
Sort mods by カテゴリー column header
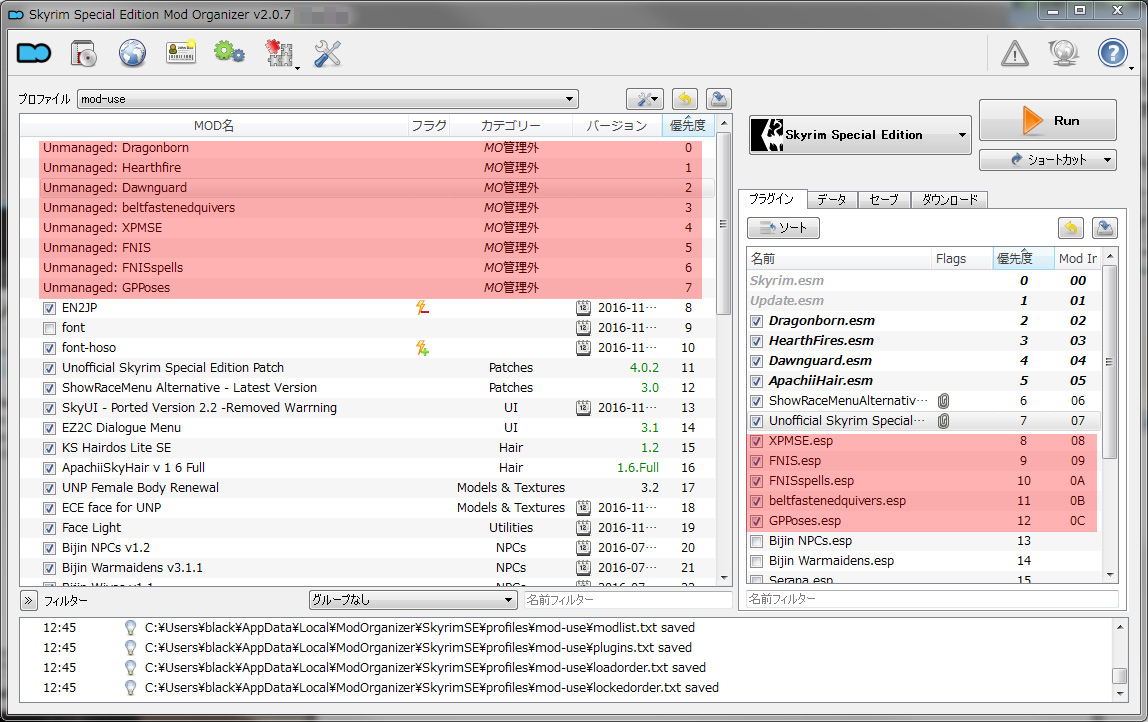(510, 126)
